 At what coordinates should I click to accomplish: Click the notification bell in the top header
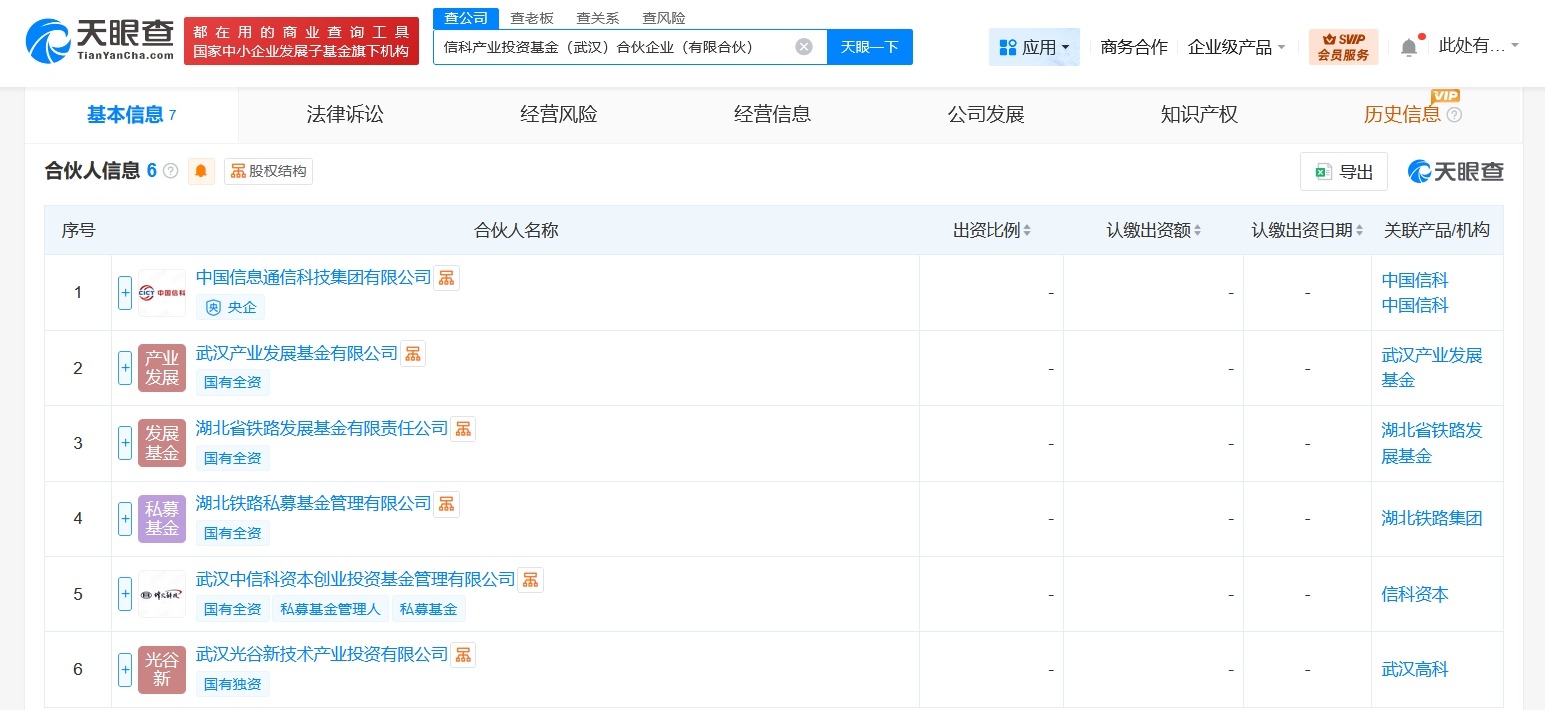[1407, 44]
